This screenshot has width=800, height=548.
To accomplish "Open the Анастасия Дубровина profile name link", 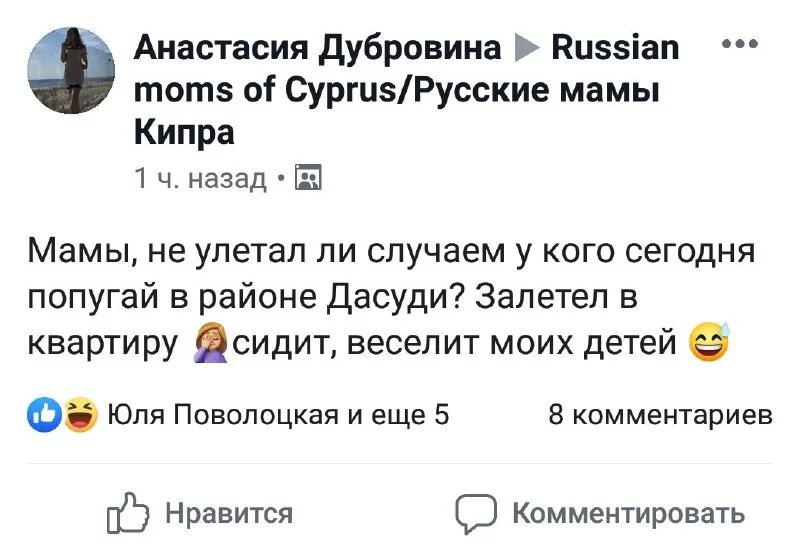I will pos(318,47).
